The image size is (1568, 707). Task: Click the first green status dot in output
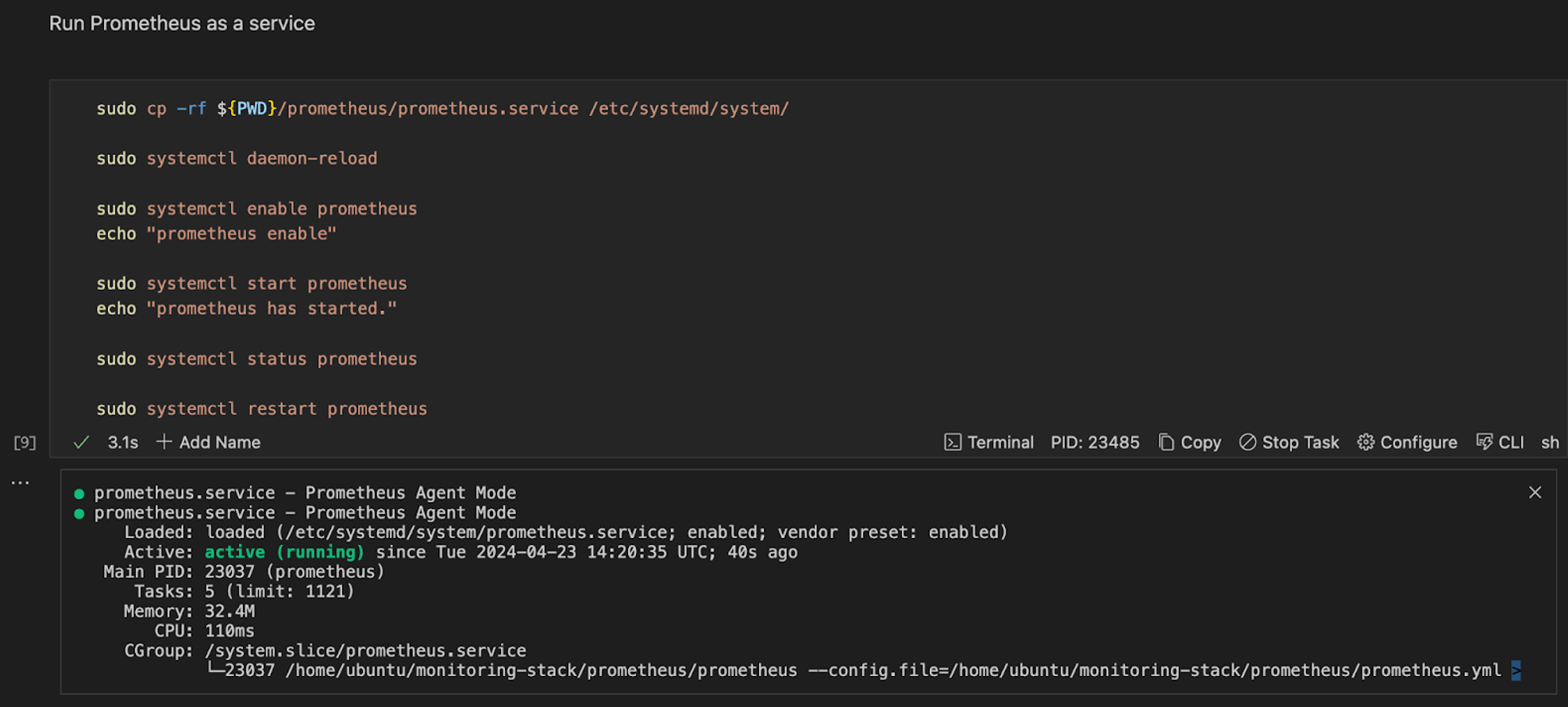(79, 493)
